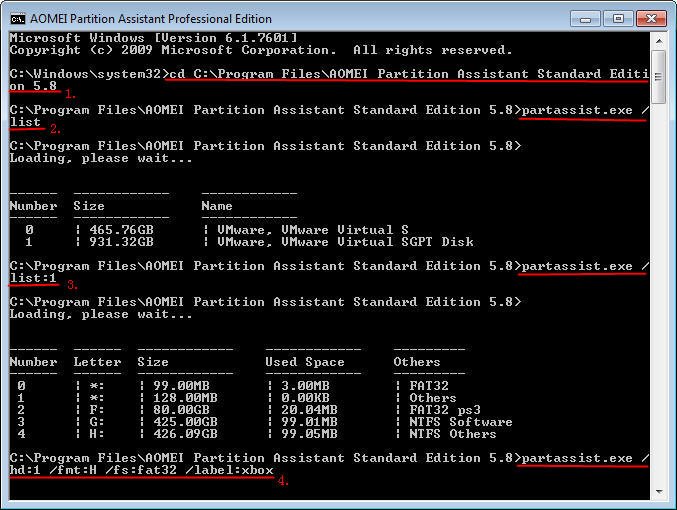The width and height of the screenshot is (677, 510).
Task: Click the 'Used Space' column header
Action: 305,362
